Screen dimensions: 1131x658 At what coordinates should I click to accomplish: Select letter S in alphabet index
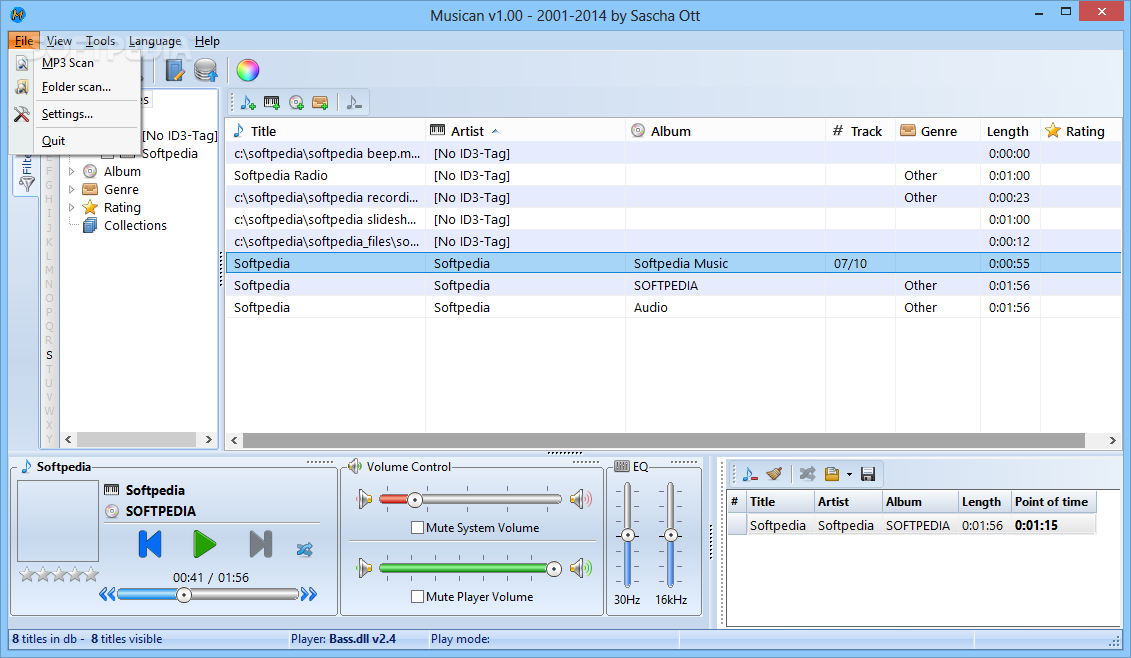49,355
